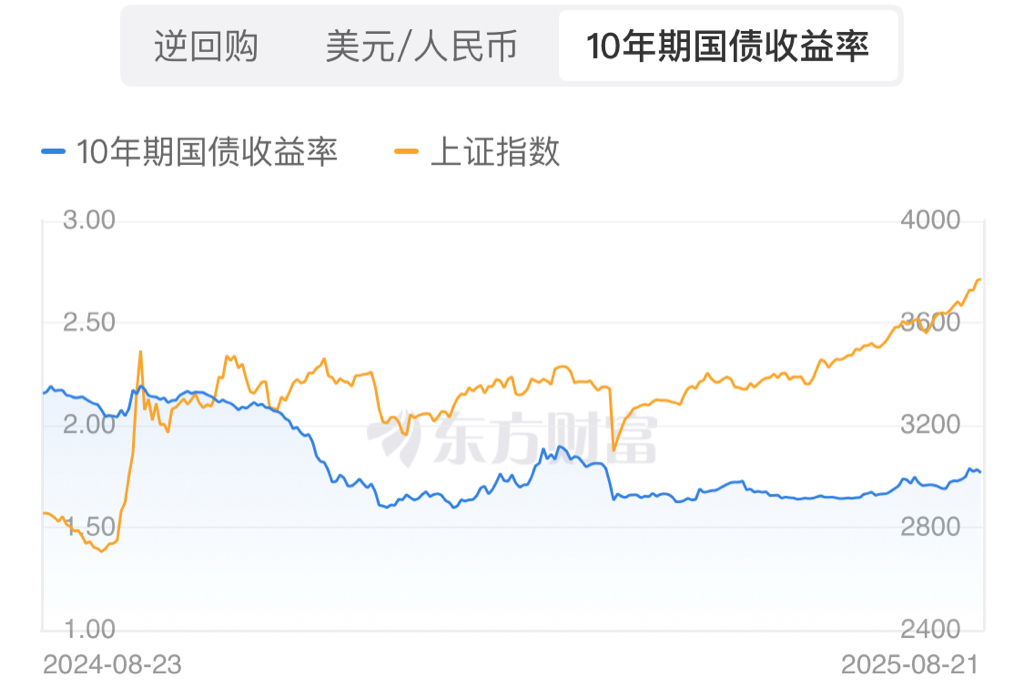Click the 1.00 left axis label
1024x690 pixels.
(89, 629)
